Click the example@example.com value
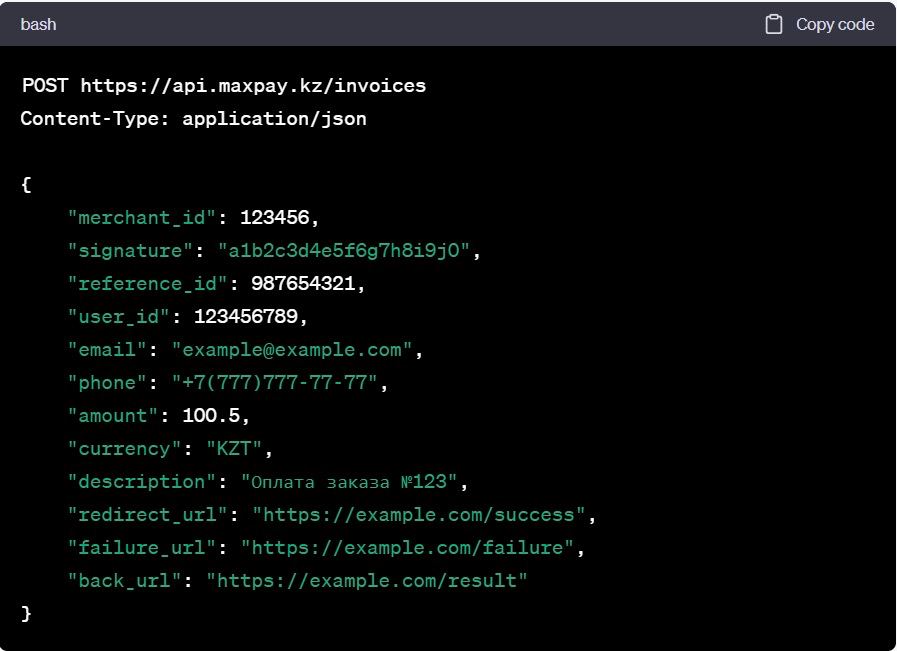897x651 pixels. [x=292, y=350]
